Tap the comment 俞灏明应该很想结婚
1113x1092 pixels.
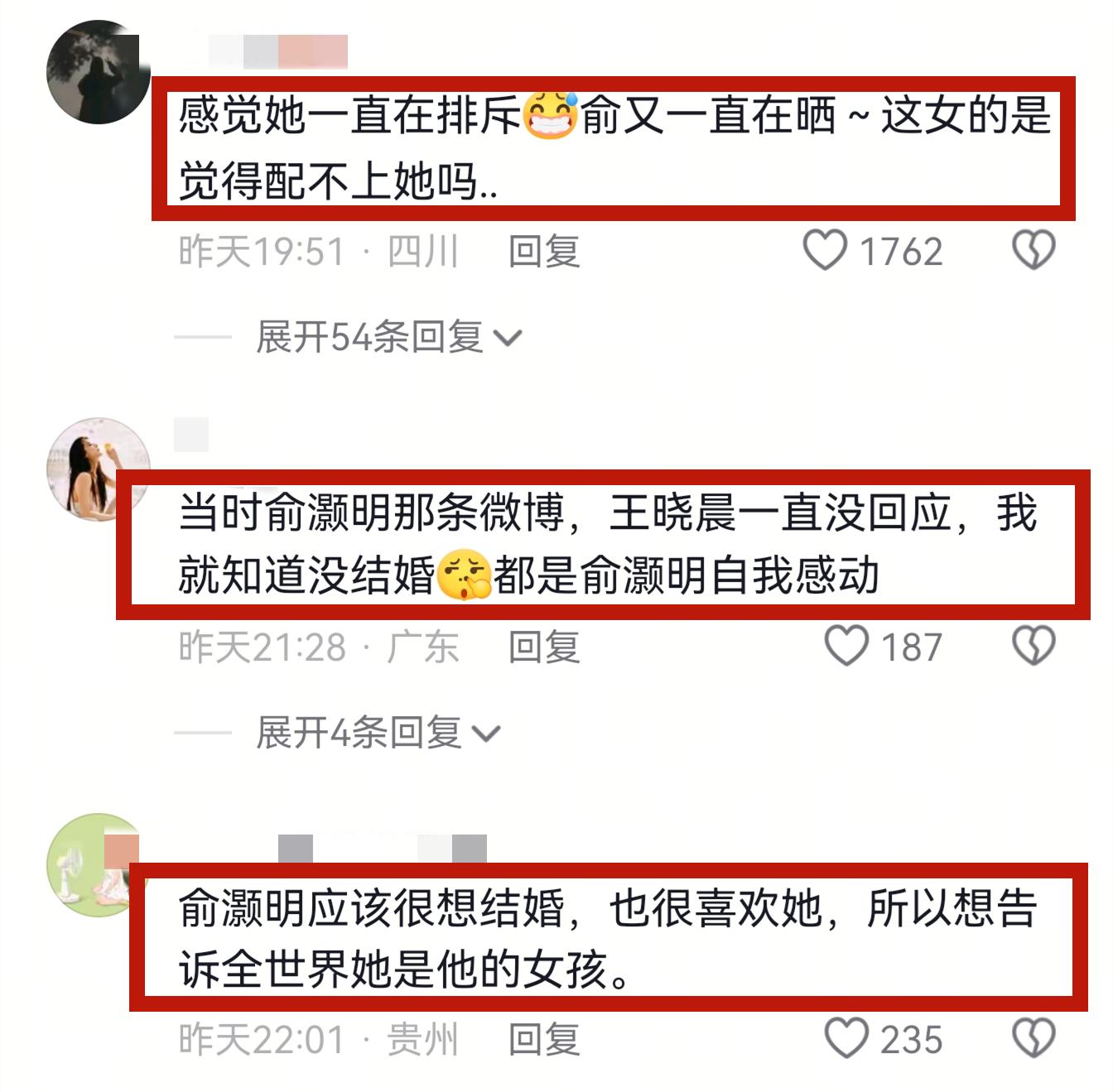607,938
